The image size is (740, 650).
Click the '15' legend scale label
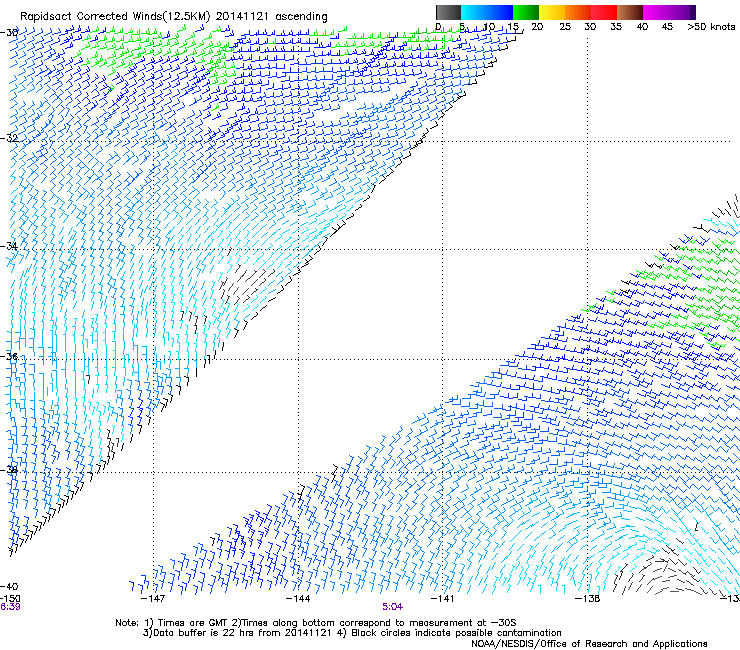(x=513, y=27)
